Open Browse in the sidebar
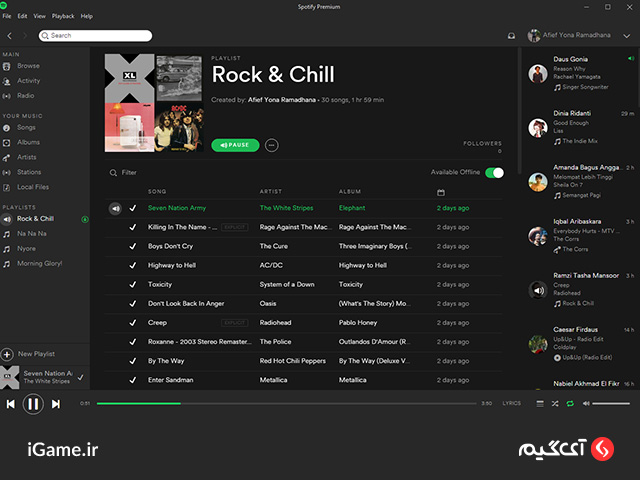This screenshot has height=480, width=640. point(28,66)
